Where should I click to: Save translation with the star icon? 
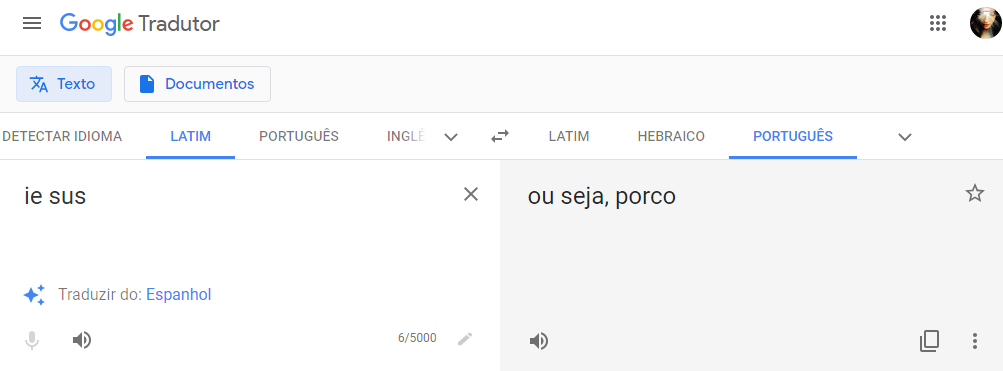[974, 193]
